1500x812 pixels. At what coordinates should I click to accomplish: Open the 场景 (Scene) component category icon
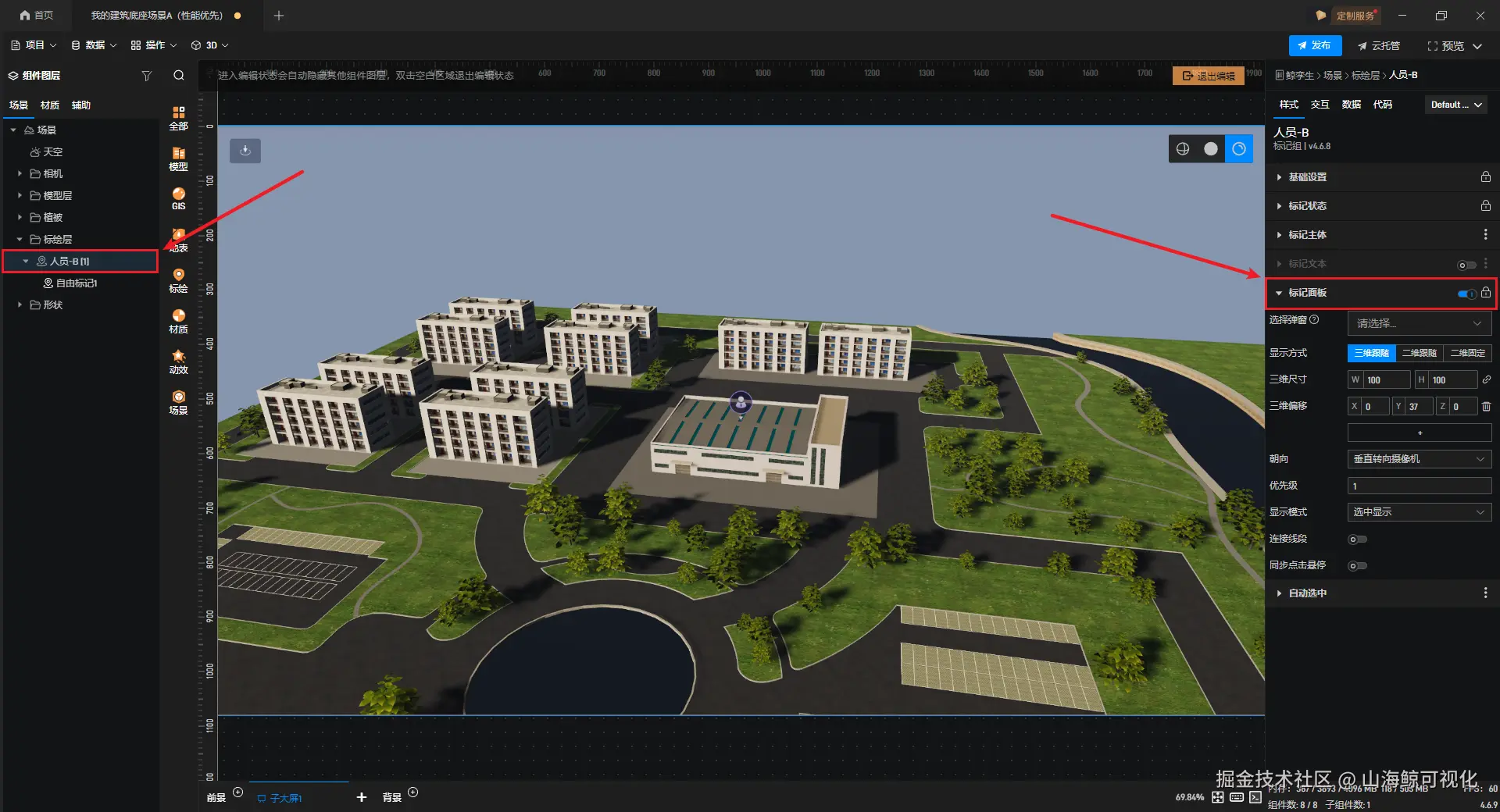point(178,402)
